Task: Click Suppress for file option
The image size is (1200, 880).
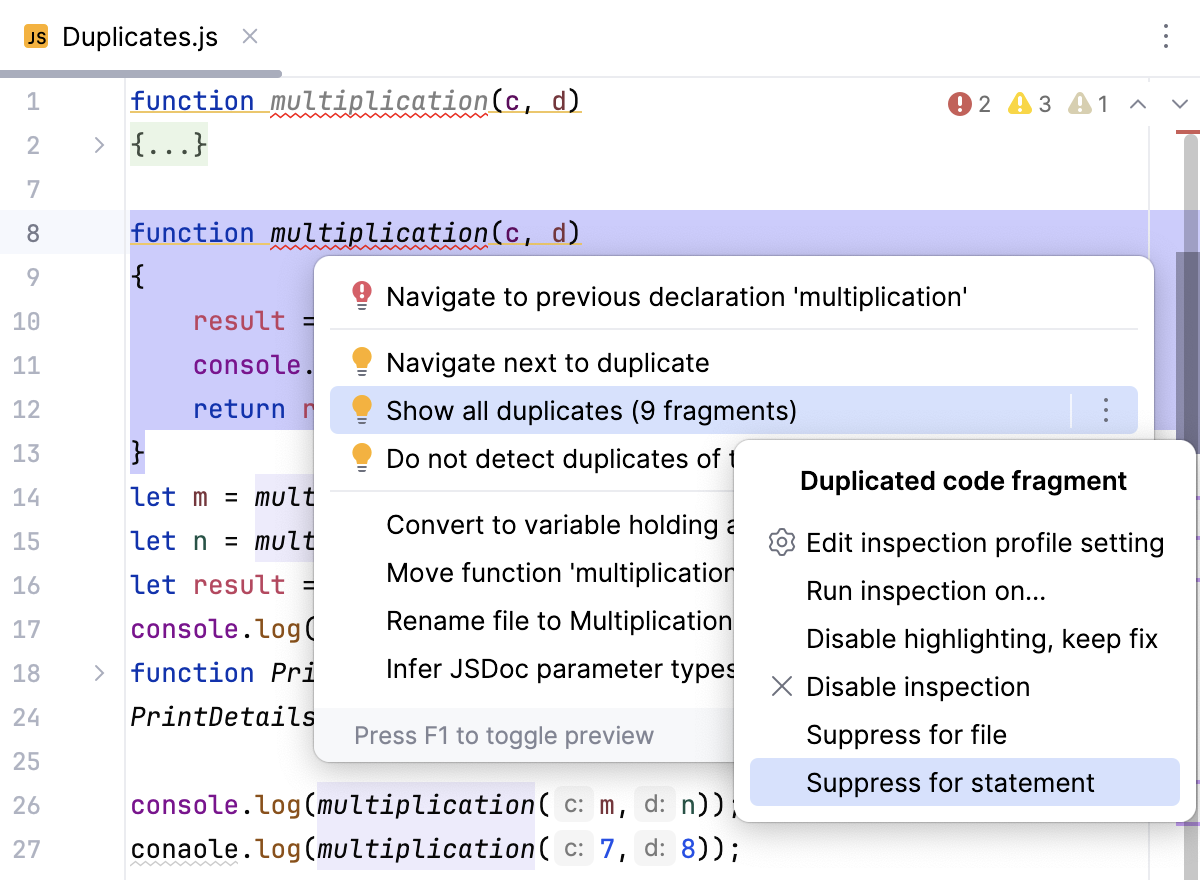Action: [906, 735]
